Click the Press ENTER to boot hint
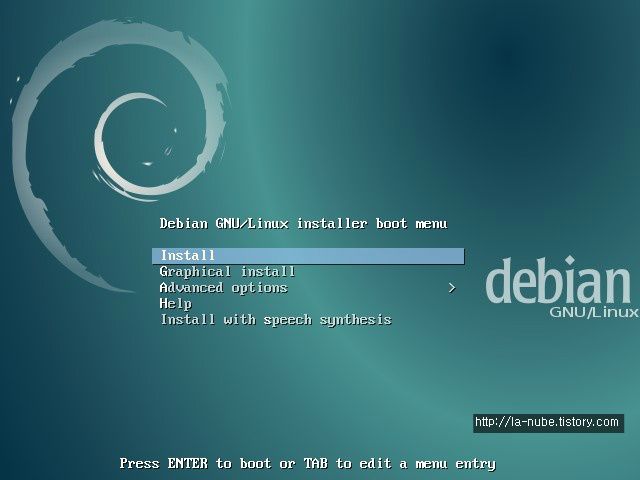640x480 pixels. coord(308,464)
